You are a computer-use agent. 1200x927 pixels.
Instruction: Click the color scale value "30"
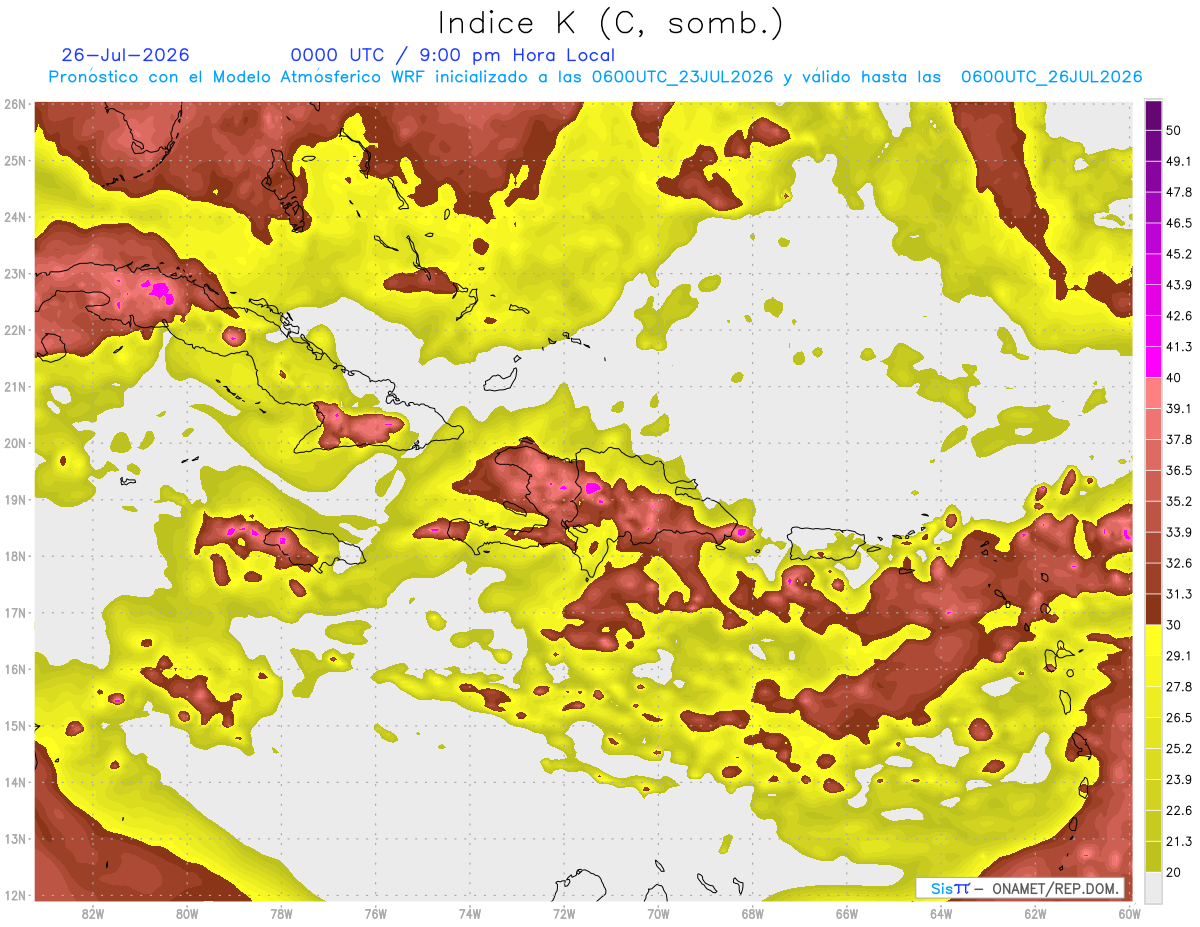[1174, 625]
